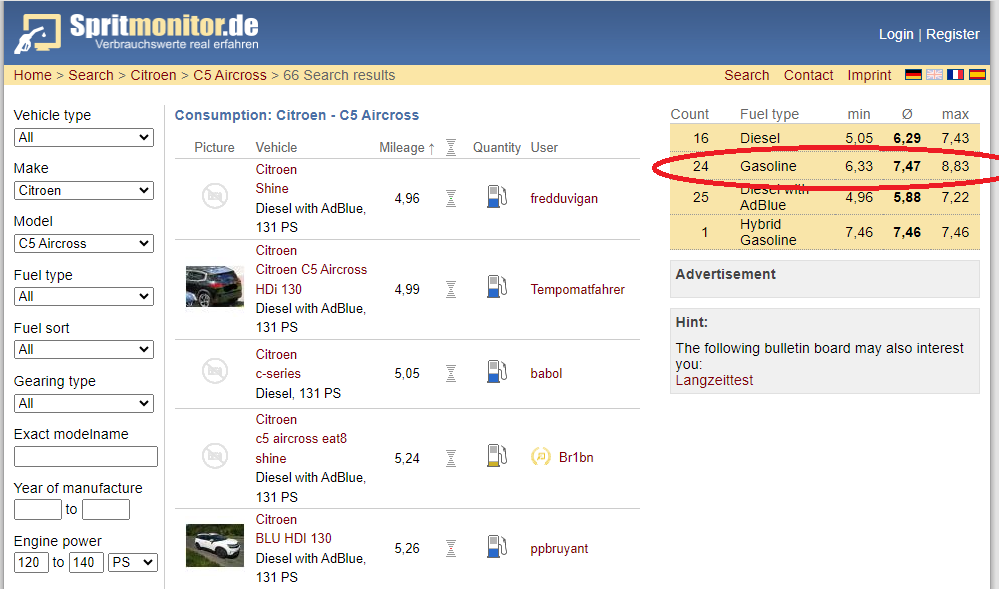Screen dimensions: 999x589
Task: Open the Make dropdown showing Citroen
Action: pyautogui.click(x=83, y=190)
